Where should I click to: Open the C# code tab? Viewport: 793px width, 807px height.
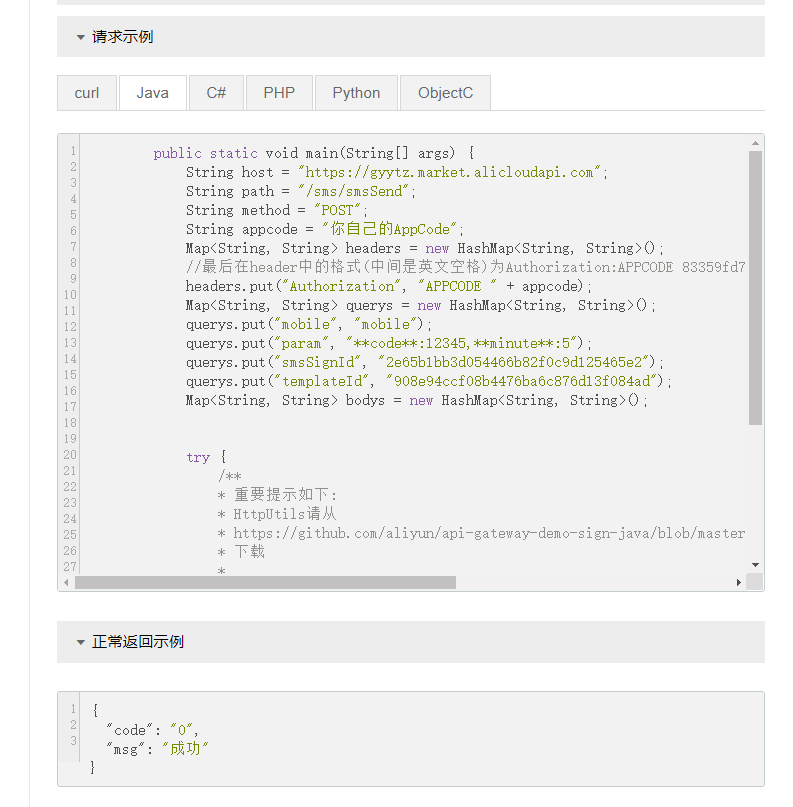pyautogui.click(x=216, y=93)
